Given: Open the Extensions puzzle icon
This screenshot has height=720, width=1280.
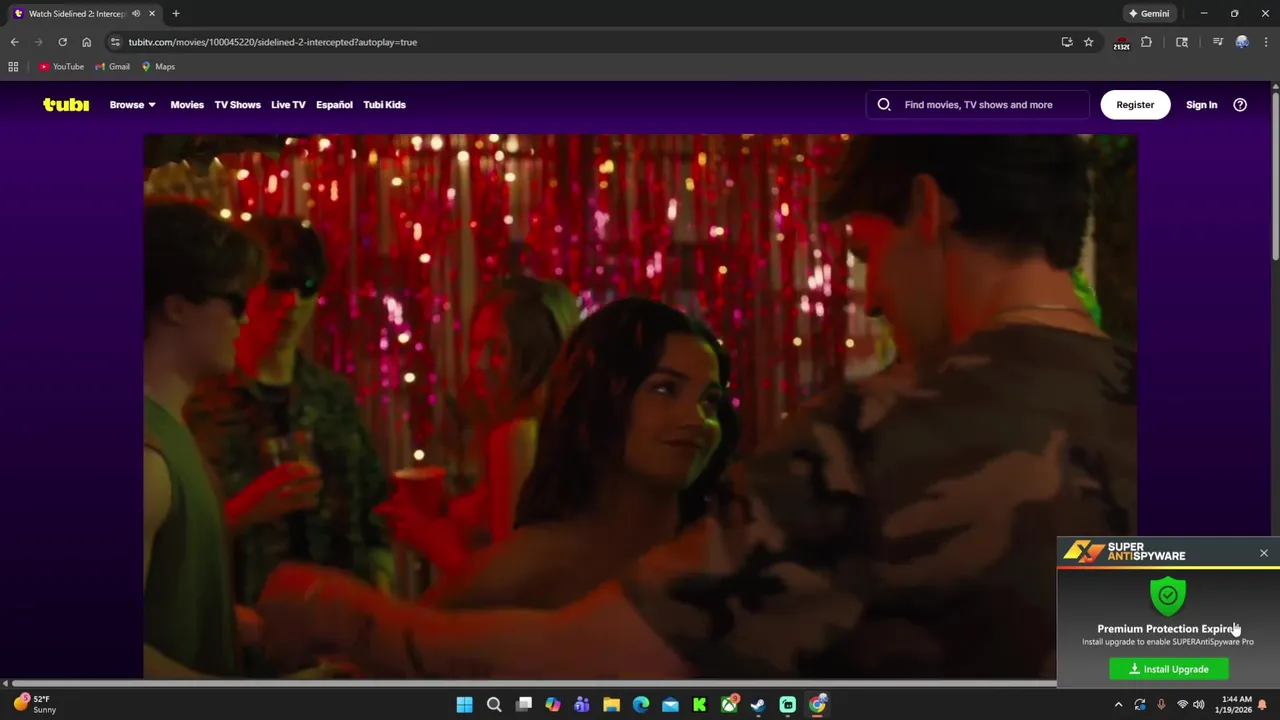Looking at the screenshot, I should coord(1147,42).
